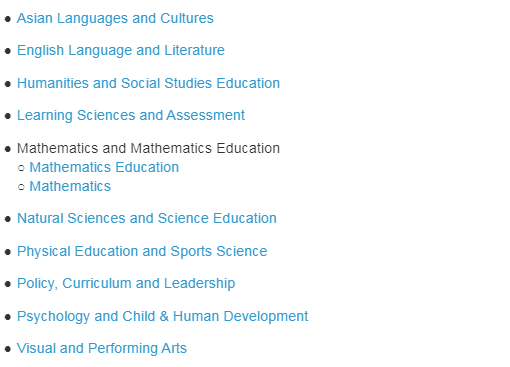The height and width of the screenshot is (367, 510).
Task: Visit Natural Sciences and Science Education
Action: pos(147,218)
